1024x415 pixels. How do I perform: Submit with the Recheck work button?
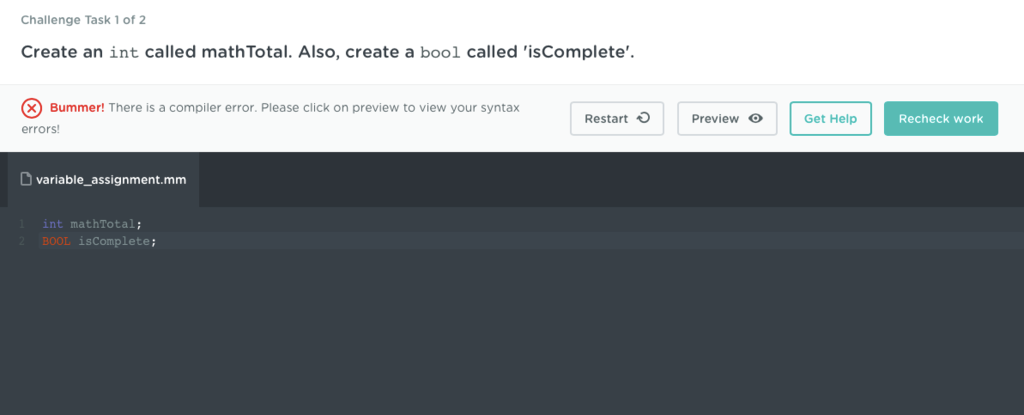(940, 118)
